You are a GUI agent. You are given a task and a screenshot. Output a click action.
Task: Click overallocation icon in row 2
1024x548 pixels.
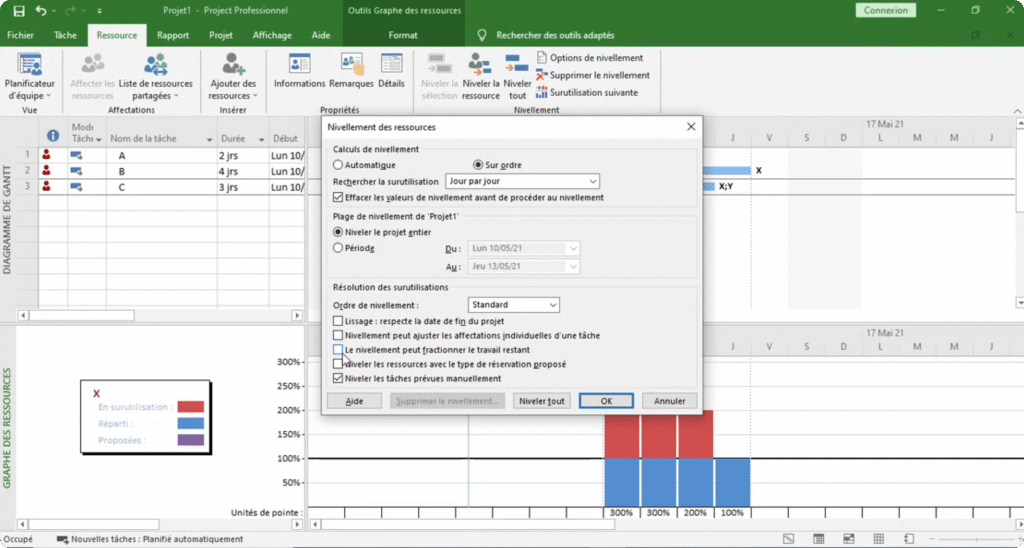[x=46, y=170]
